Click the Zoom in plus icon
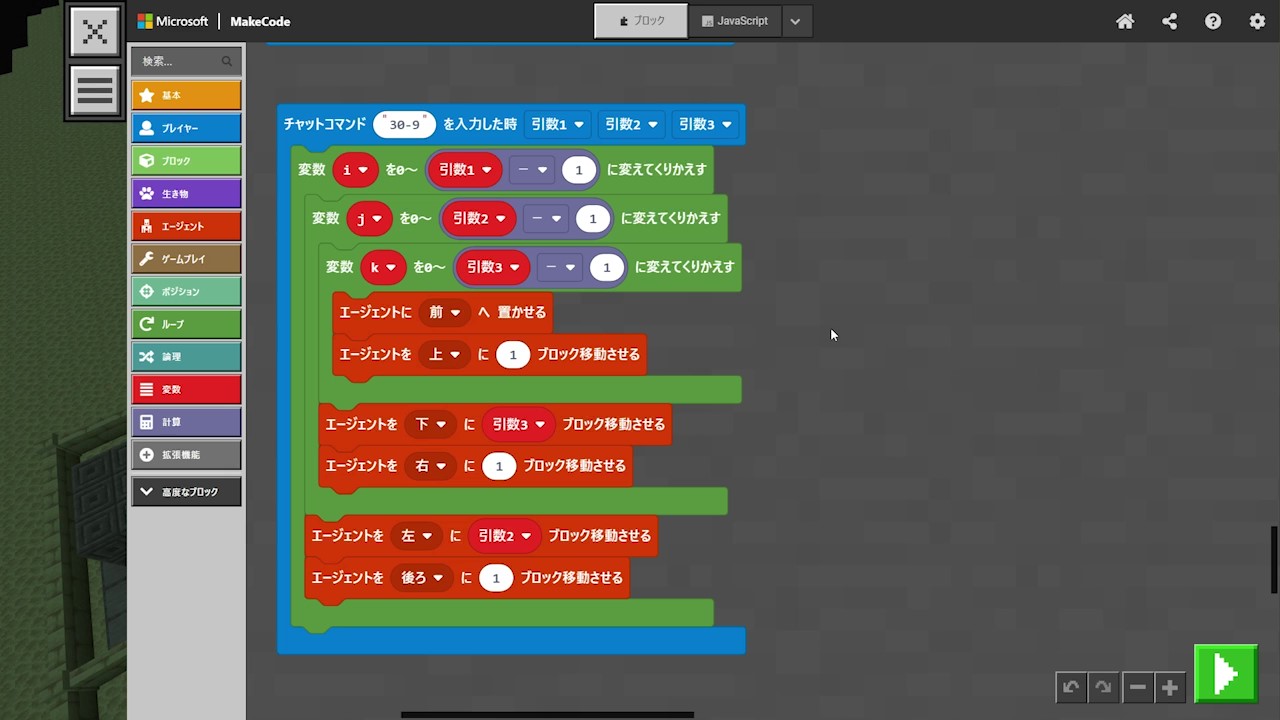Screen dimensions: 1280x720 [x=1169, y=687]
